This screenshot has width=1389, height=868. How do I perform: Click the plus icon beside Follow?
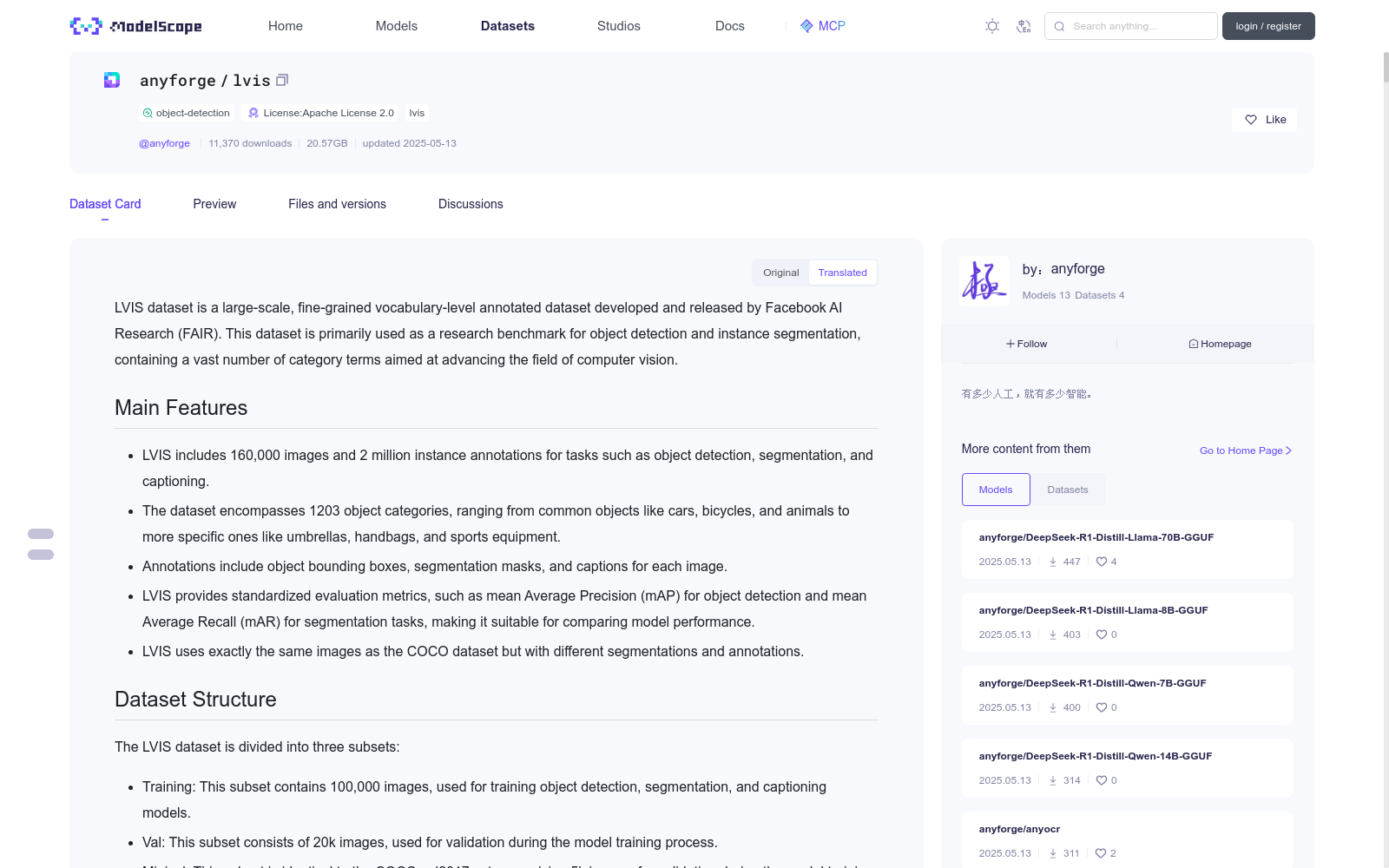pyautogui.click(x=1010, y=344)
